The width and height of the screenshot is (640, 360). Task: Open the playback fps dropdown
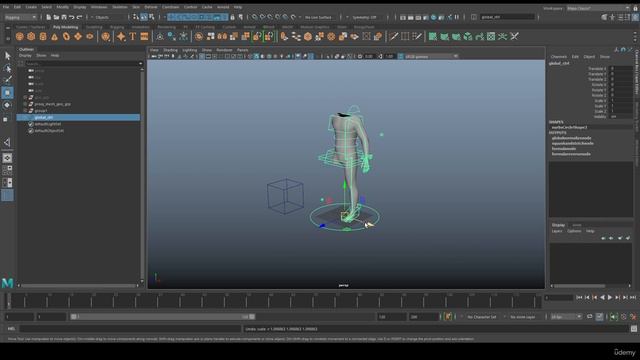pos(566,317)
